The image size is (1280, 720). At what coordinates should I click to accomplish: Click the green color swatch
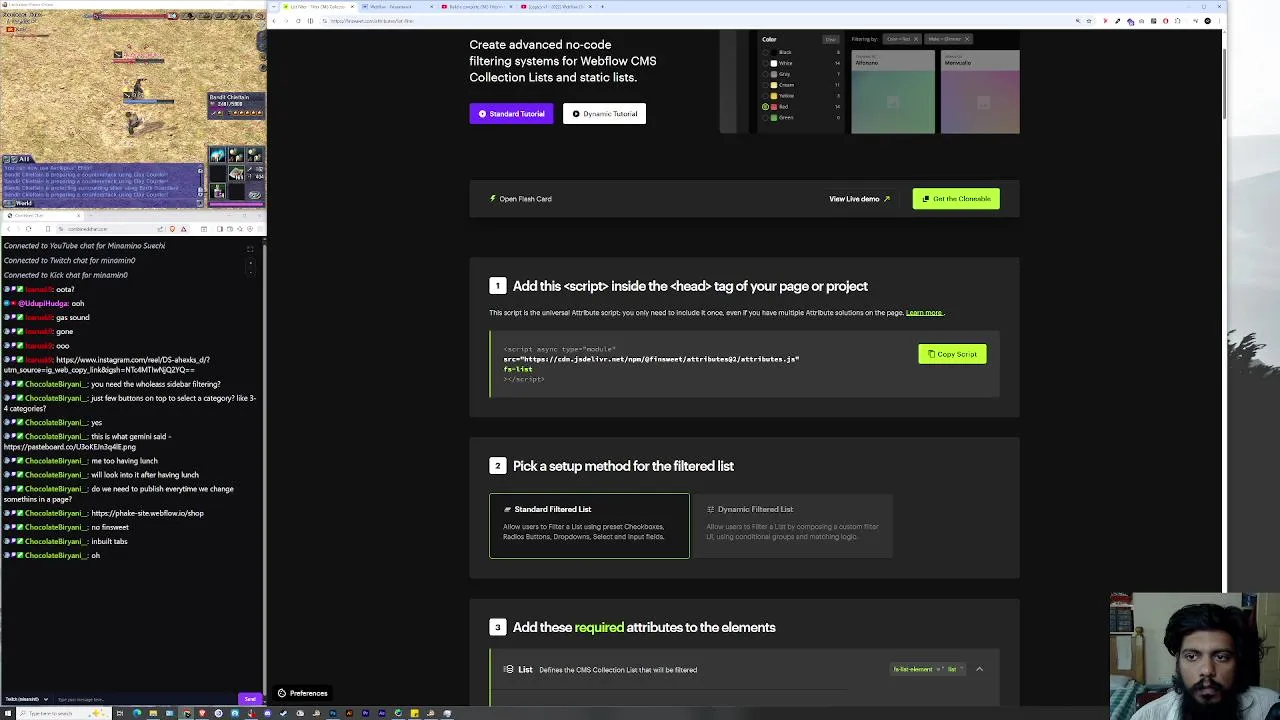(774, 118)
